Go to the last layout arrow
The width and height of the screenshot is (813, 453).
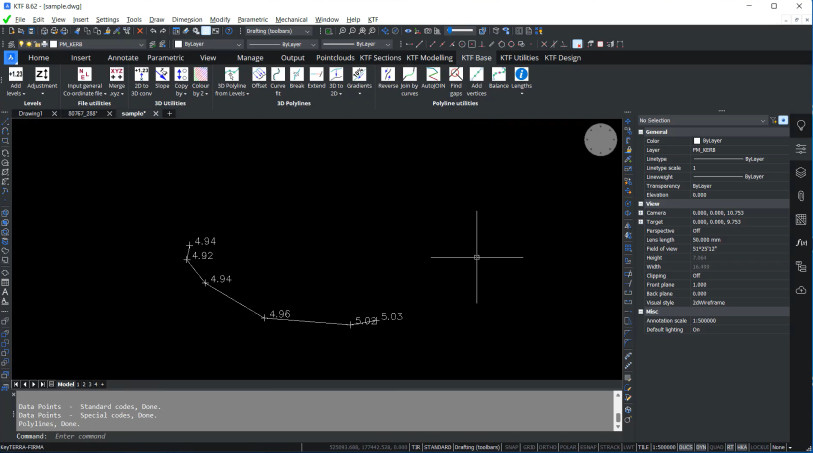(x=43, y=385)
